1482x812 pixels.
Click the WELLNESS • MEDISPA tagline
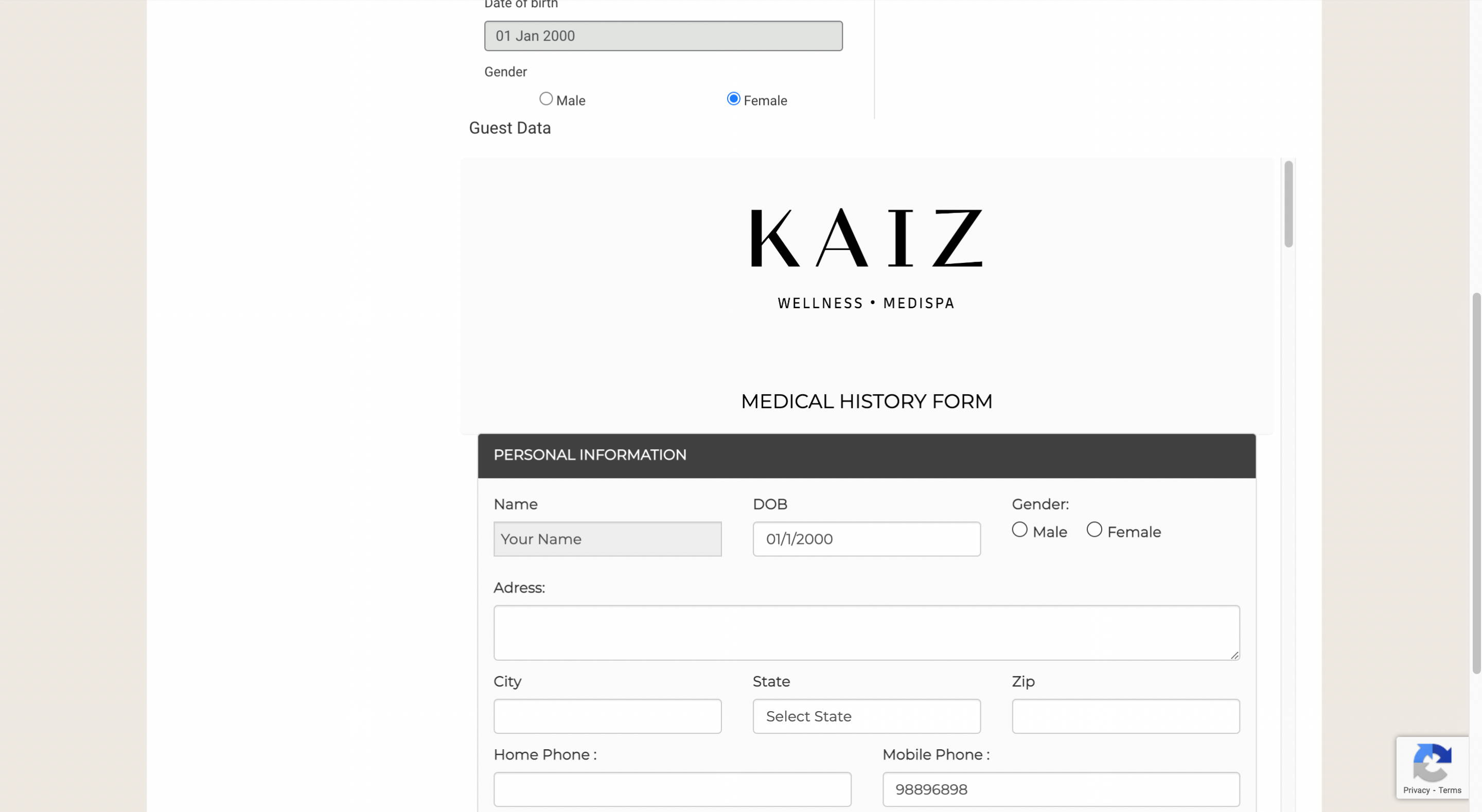[x=867, y=303]
